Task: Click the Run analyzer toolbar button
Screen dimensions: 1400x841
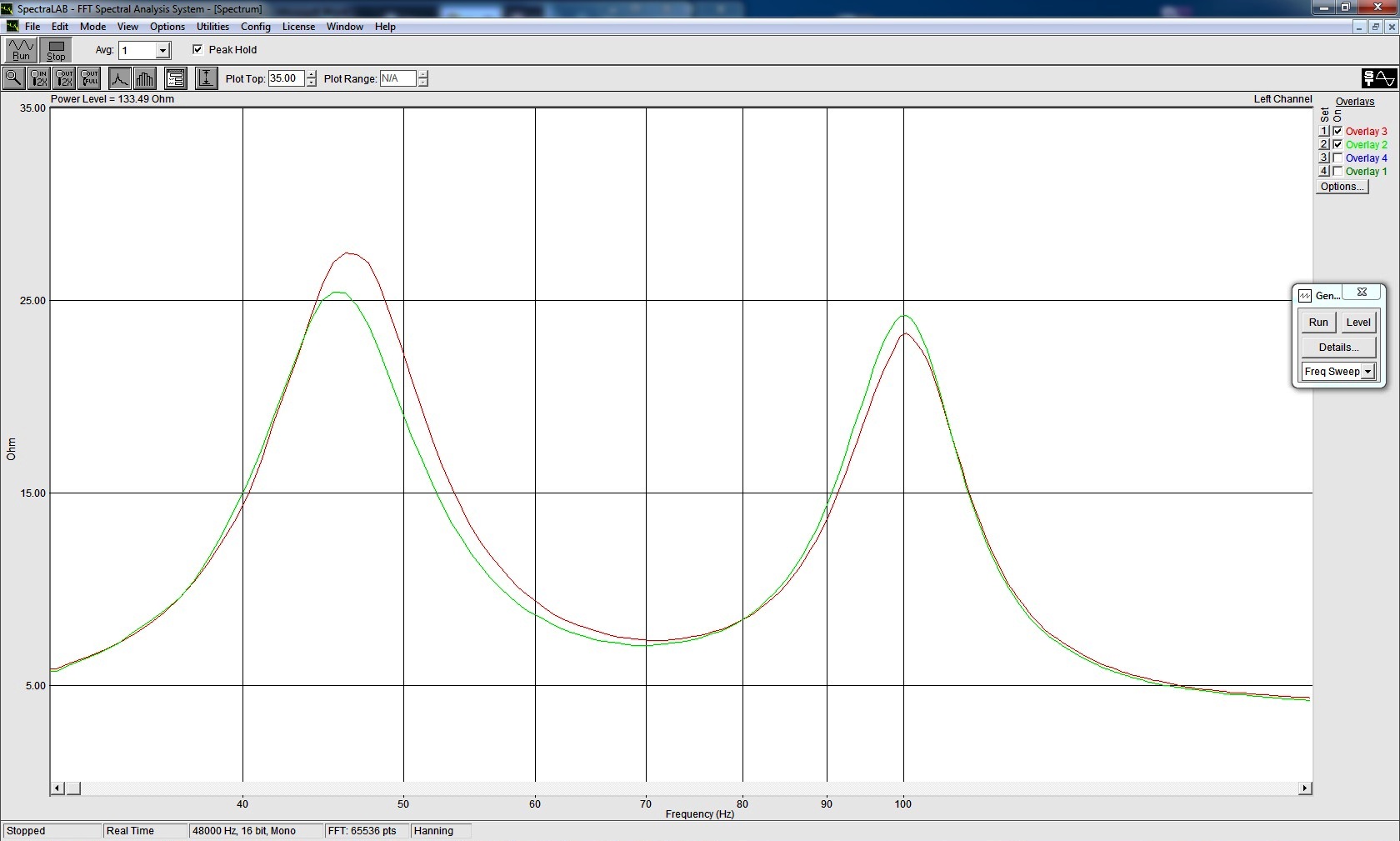Action: click(x=21, y=50)
